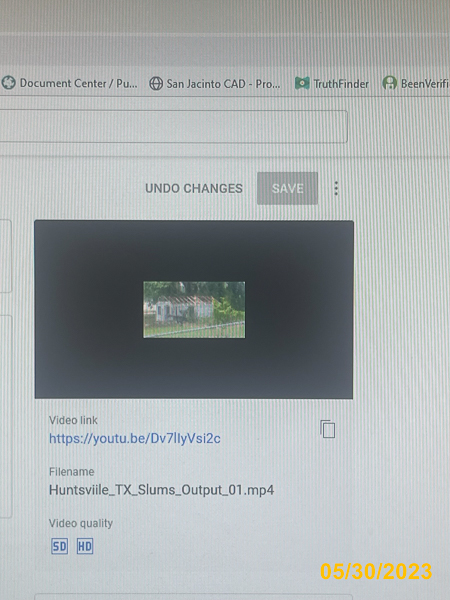Click the Video link label above the URL

click(x=73, y=420)
